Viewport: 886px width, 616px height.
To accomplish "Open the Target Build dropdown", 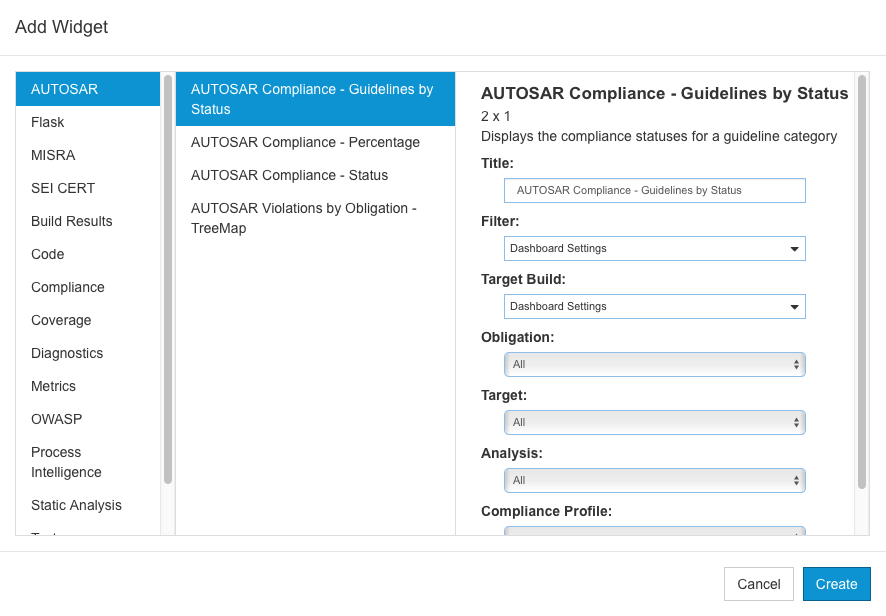I will tap(654, 306).
